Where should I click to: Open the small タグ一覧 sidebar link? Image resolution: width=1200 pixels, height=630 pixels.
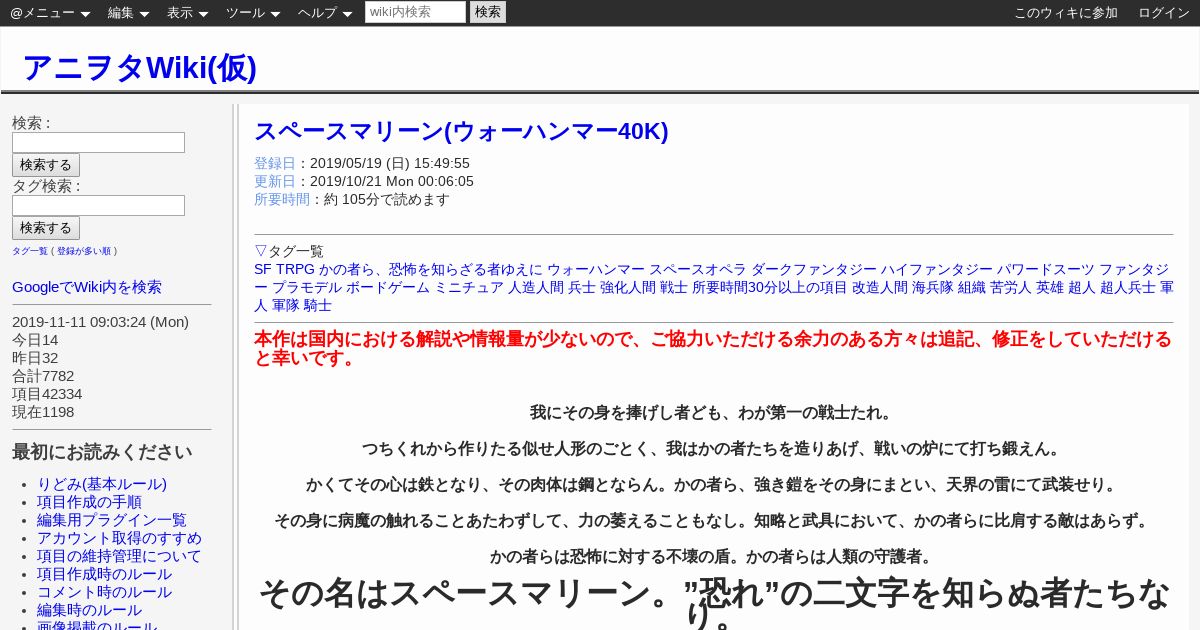click(30, 251)
